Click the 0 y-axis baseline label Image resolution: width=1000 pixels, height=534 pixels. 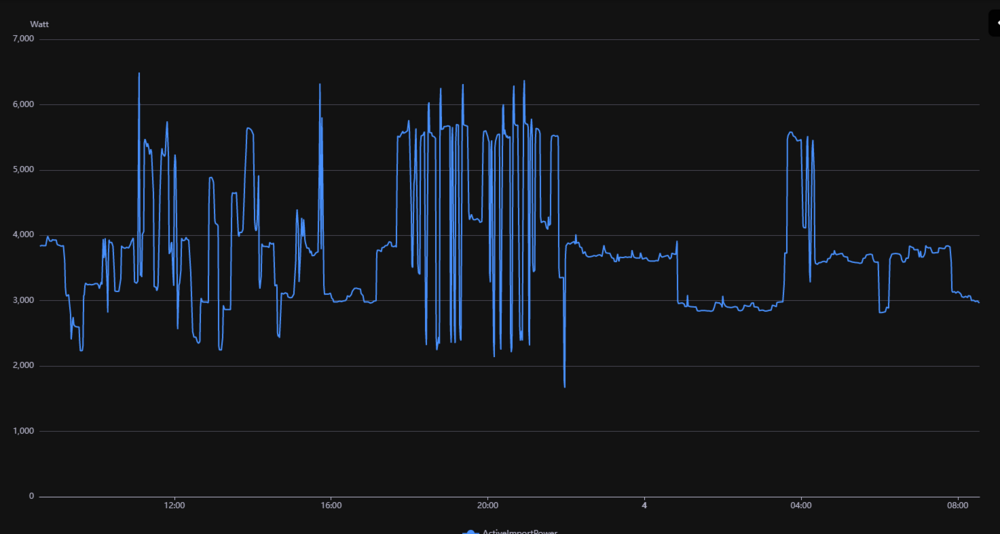(31, 496)
